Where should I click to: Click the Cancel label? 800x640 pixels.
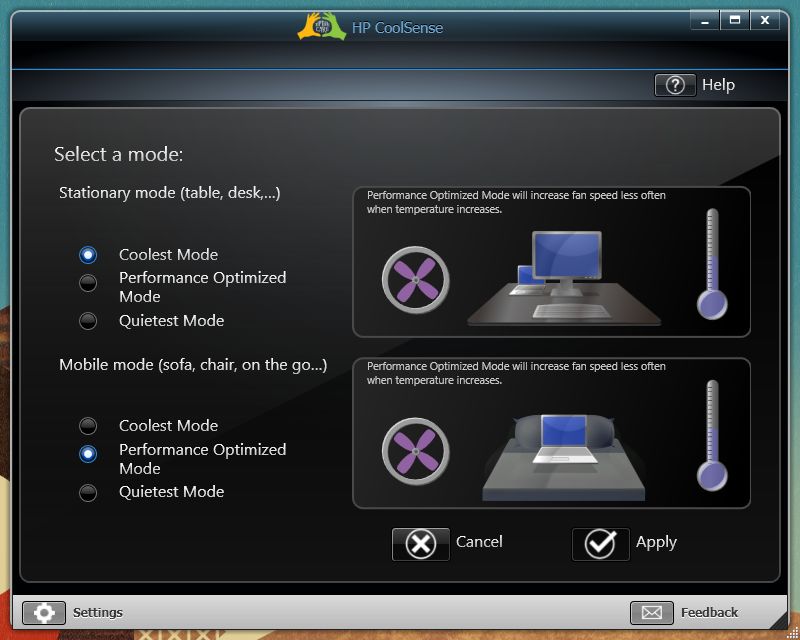(x=479, y=541)
